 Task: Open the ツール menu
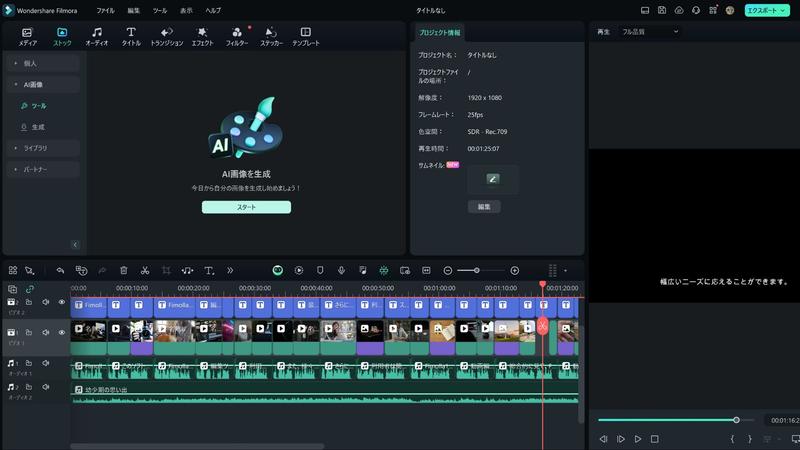[x=160, y=10]
